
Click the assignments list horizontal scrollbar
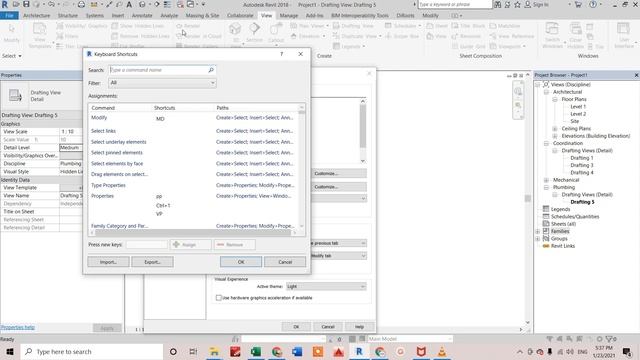click(x=192, y=233)
